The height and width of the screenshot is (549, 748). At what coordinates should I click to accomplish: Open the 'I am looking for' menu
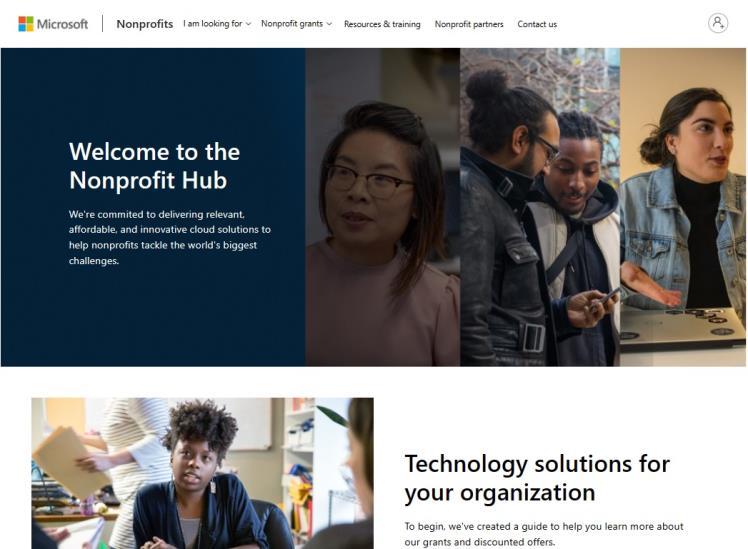[x=217, y=24]
